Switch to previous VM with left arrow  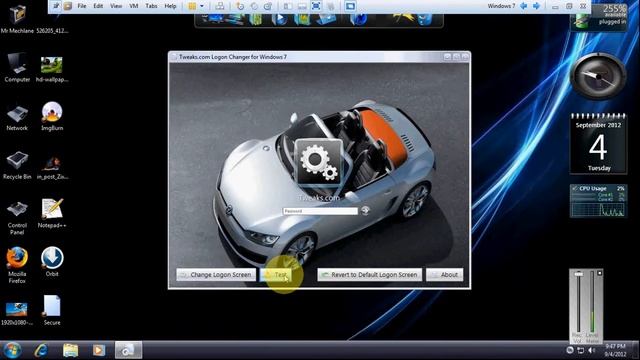(524, 6)
